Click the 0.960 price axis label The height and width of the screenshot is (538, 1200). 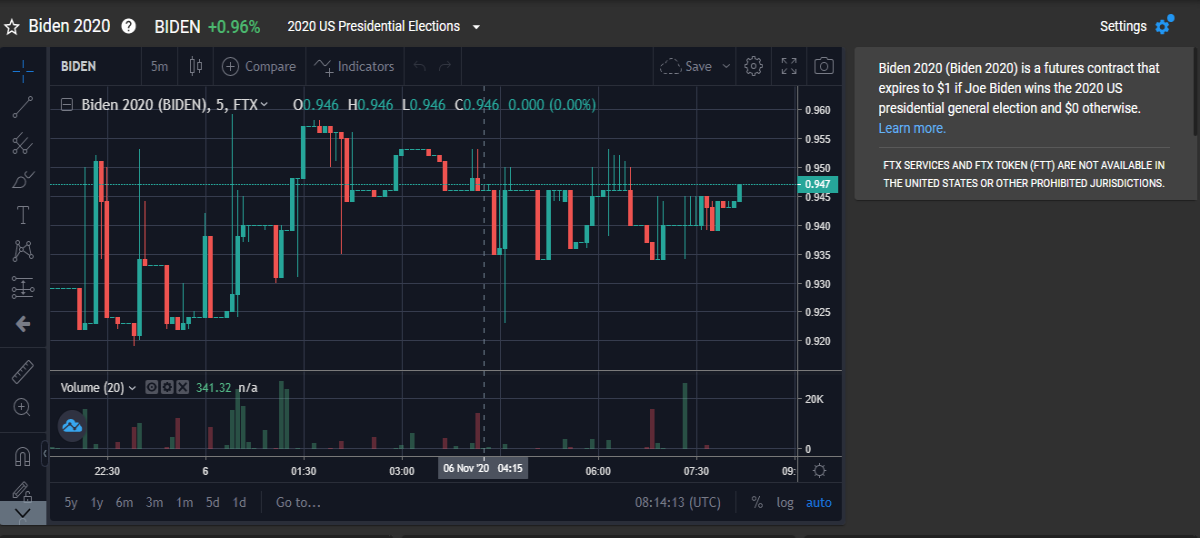[817, 110]
